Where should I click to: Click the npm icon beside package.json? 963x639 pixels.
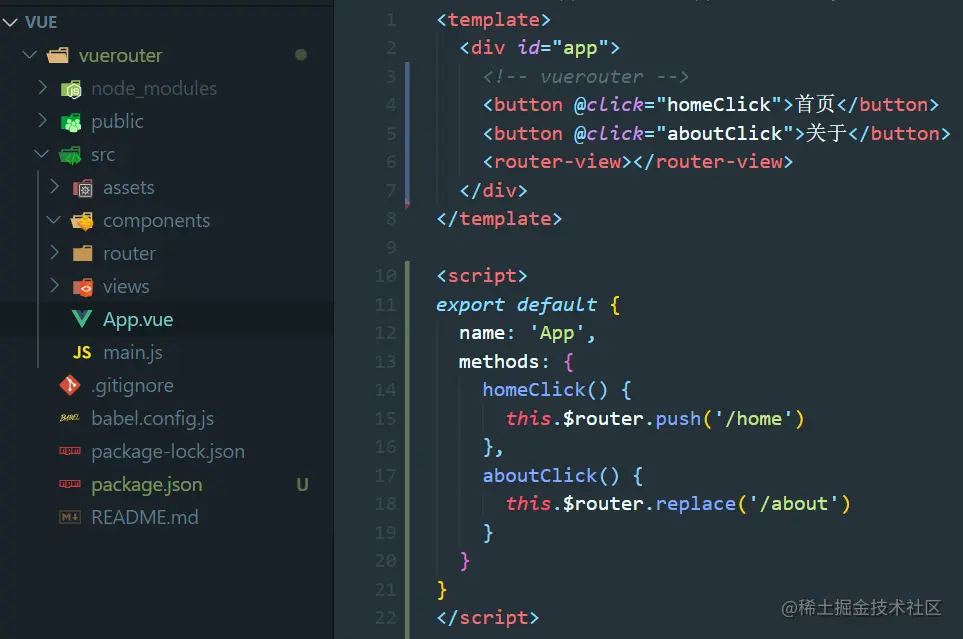(69, 484)
